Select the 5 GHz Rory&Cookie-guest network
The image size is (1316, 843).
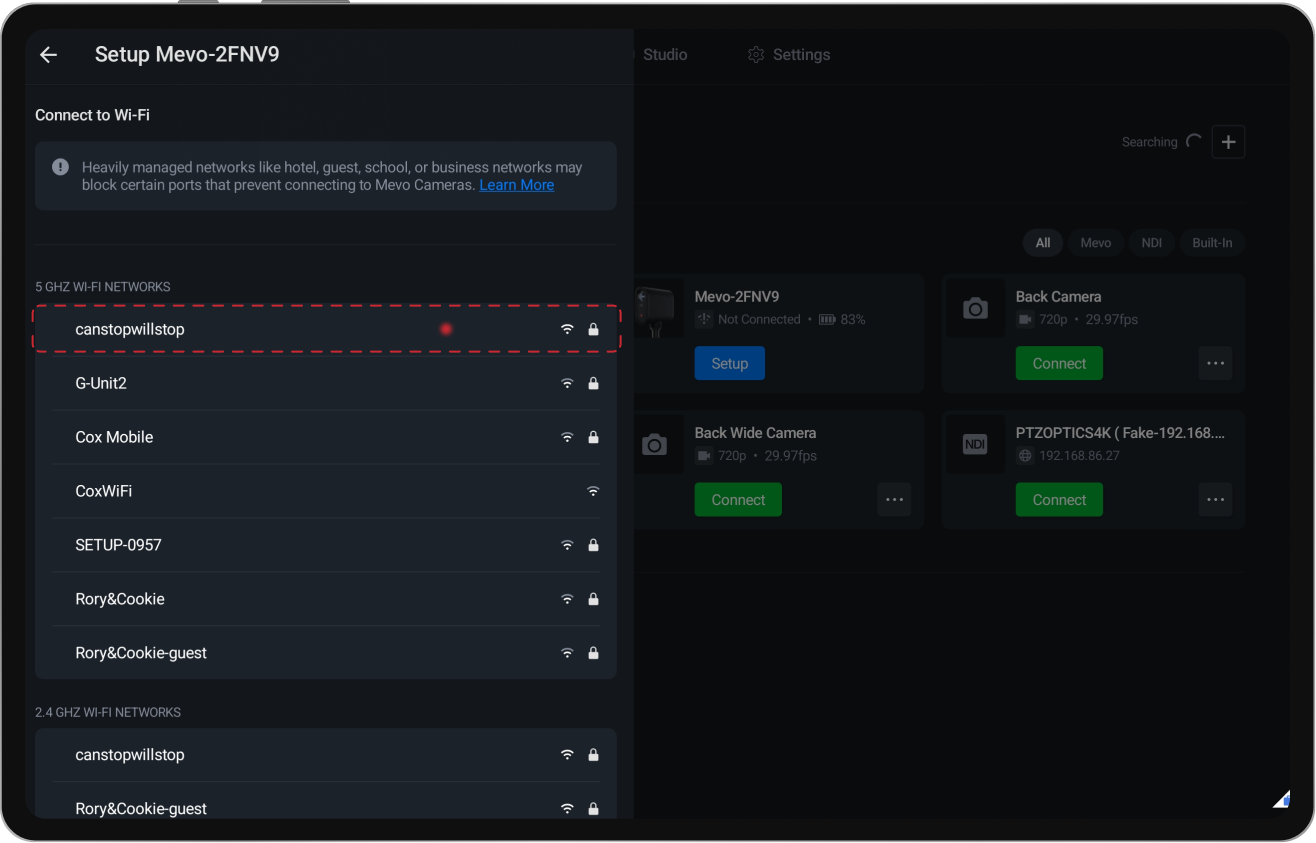click(326, 653)
